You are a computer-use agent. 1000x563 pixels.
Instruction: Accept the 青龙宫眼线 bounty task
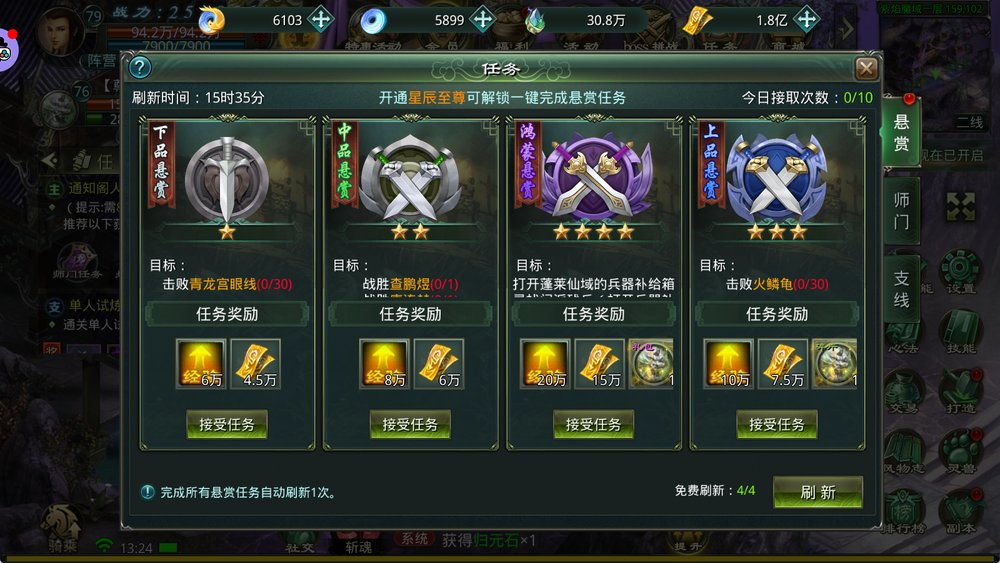click(226, 425)
